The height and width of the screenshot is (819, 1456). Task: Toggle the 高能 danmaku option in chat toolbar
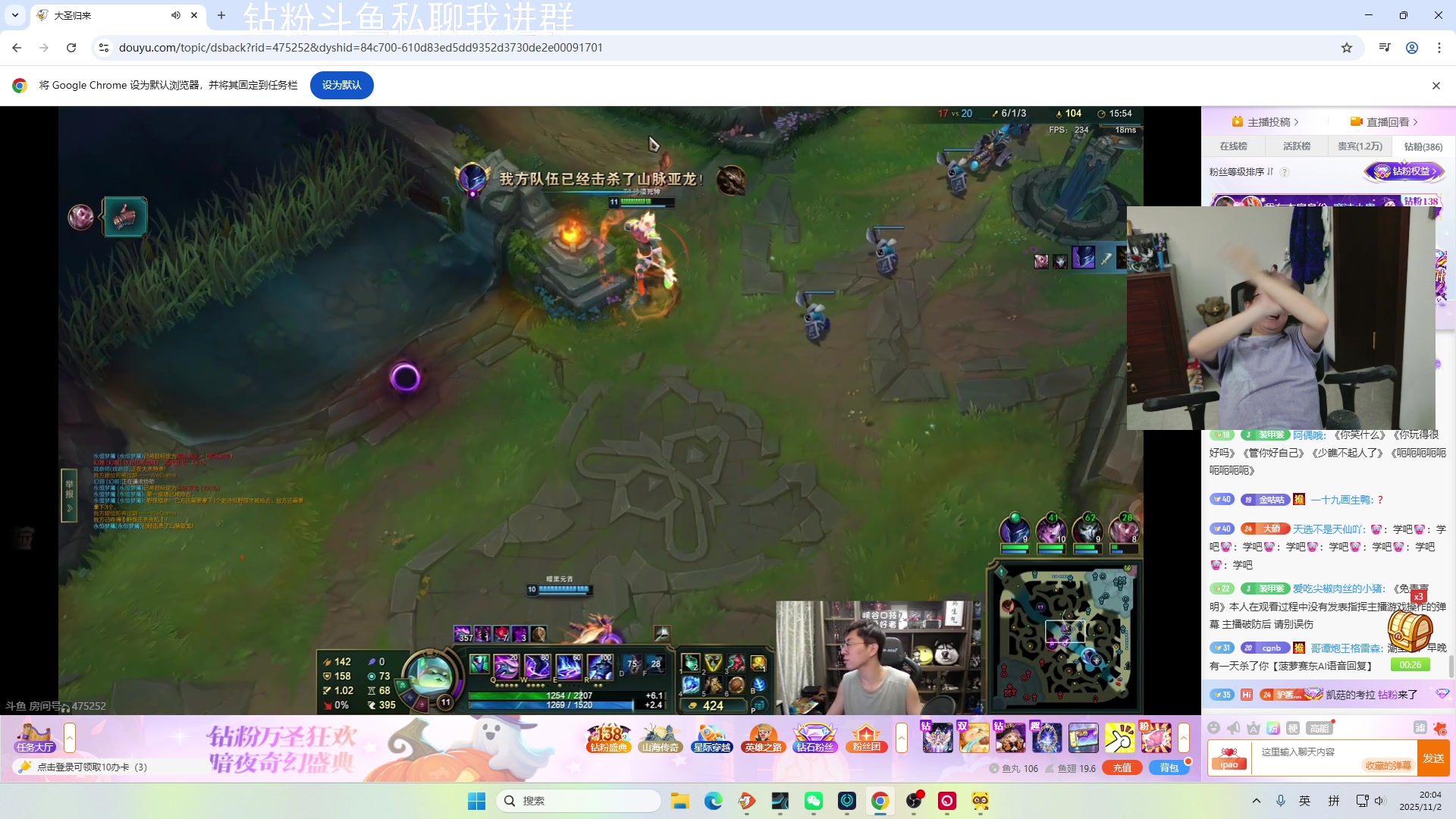pyautogui.click(x=1319, y=728)
